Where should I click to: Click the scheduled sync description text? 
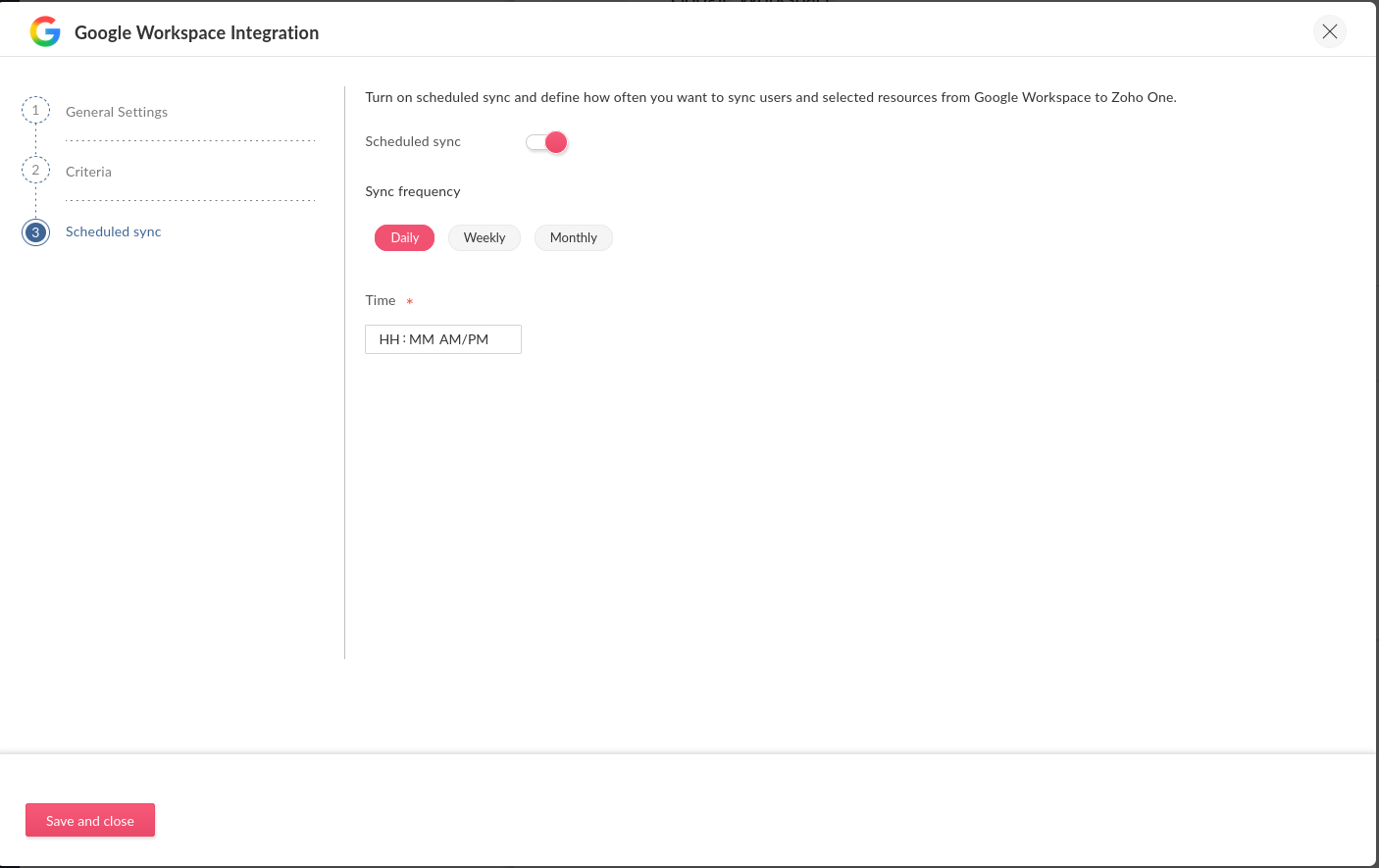[771, 97]
